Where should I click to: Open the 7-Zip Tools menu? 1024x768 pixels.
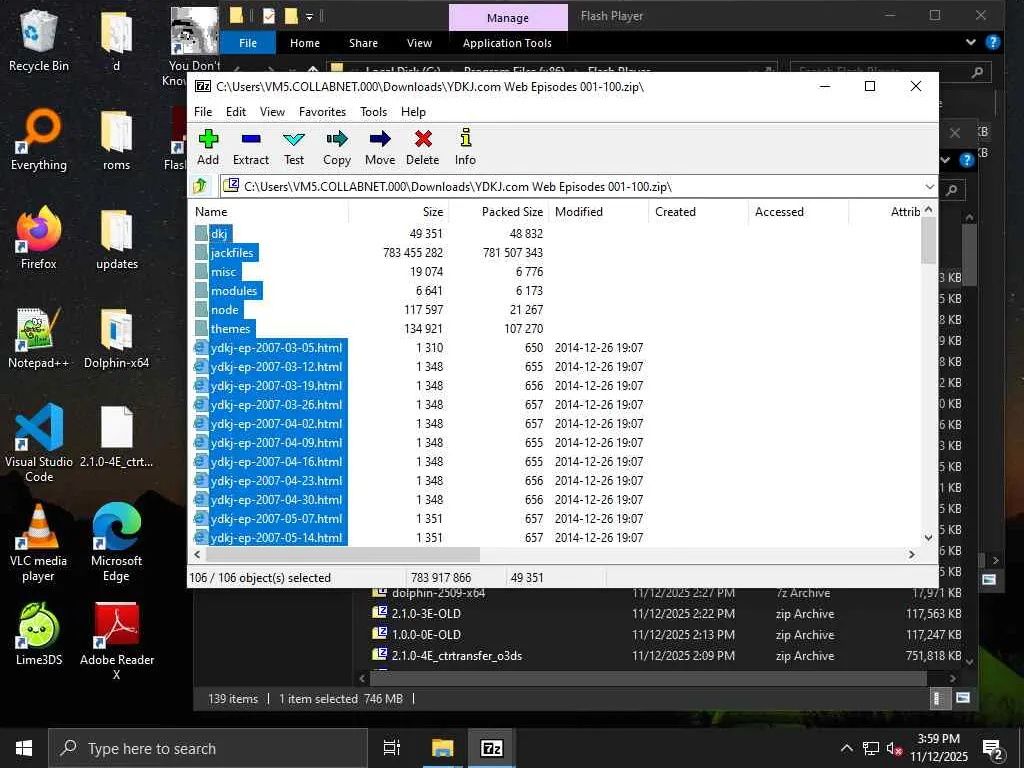(374, 112)
